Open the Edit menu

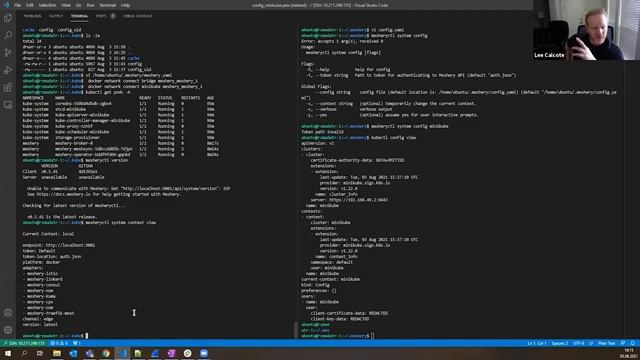(x=30, y=5)
